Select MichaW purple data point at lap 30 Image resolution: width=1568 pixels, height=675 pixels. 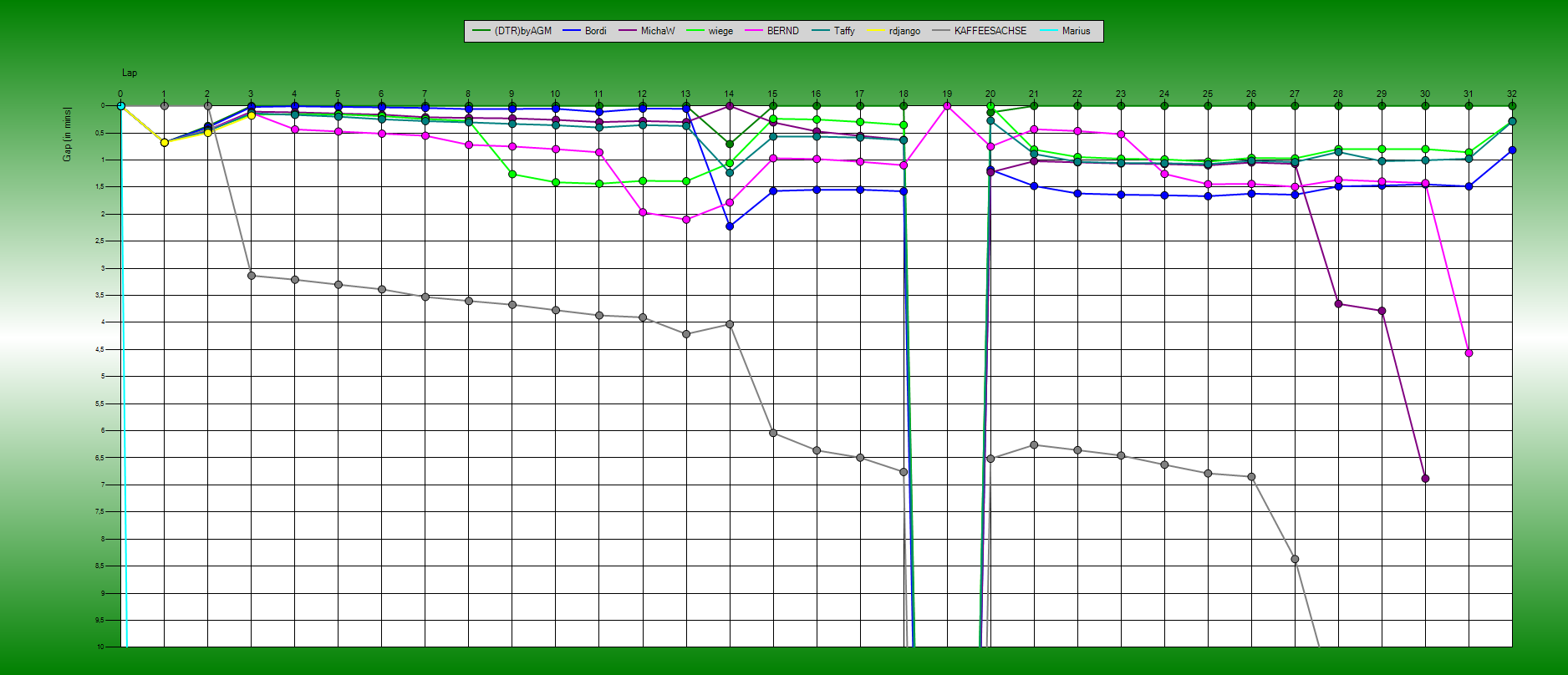(1425, 479)
